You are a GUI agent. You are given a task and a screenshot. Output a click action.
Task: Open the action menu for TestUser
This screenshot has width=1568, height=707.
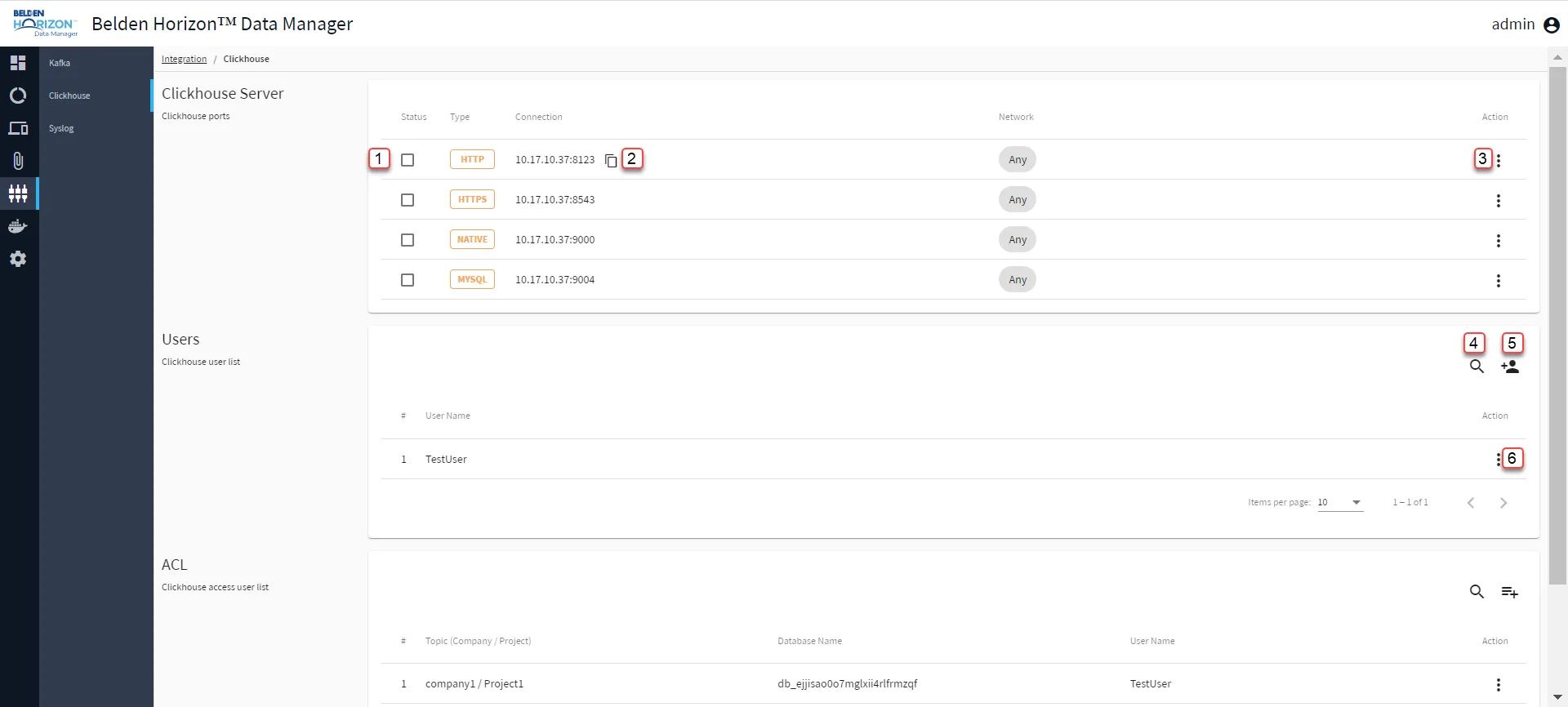click(1499, 460)
